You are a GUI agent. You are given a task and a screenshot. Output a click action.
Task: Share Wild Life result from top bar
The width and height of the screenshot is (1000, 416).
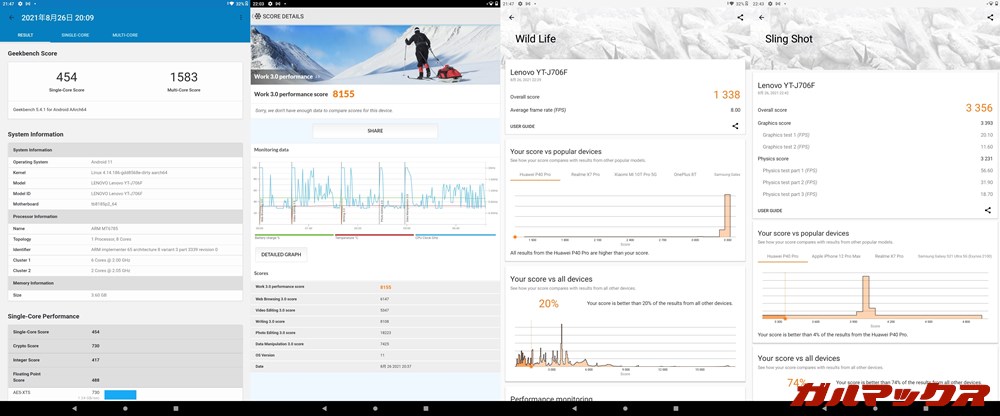(739, 17)
